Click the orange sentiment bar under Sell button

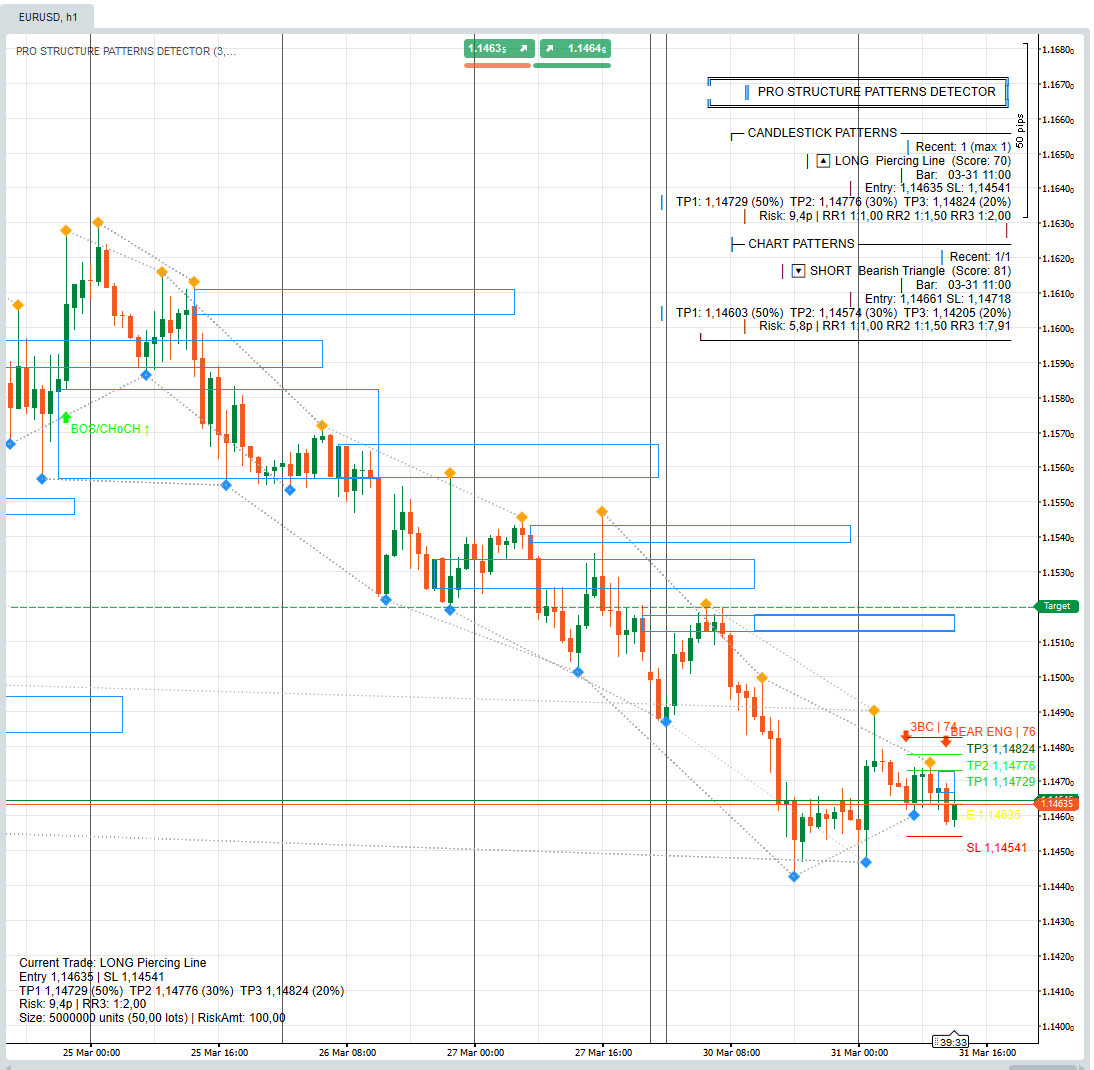[x=497, y=66]
